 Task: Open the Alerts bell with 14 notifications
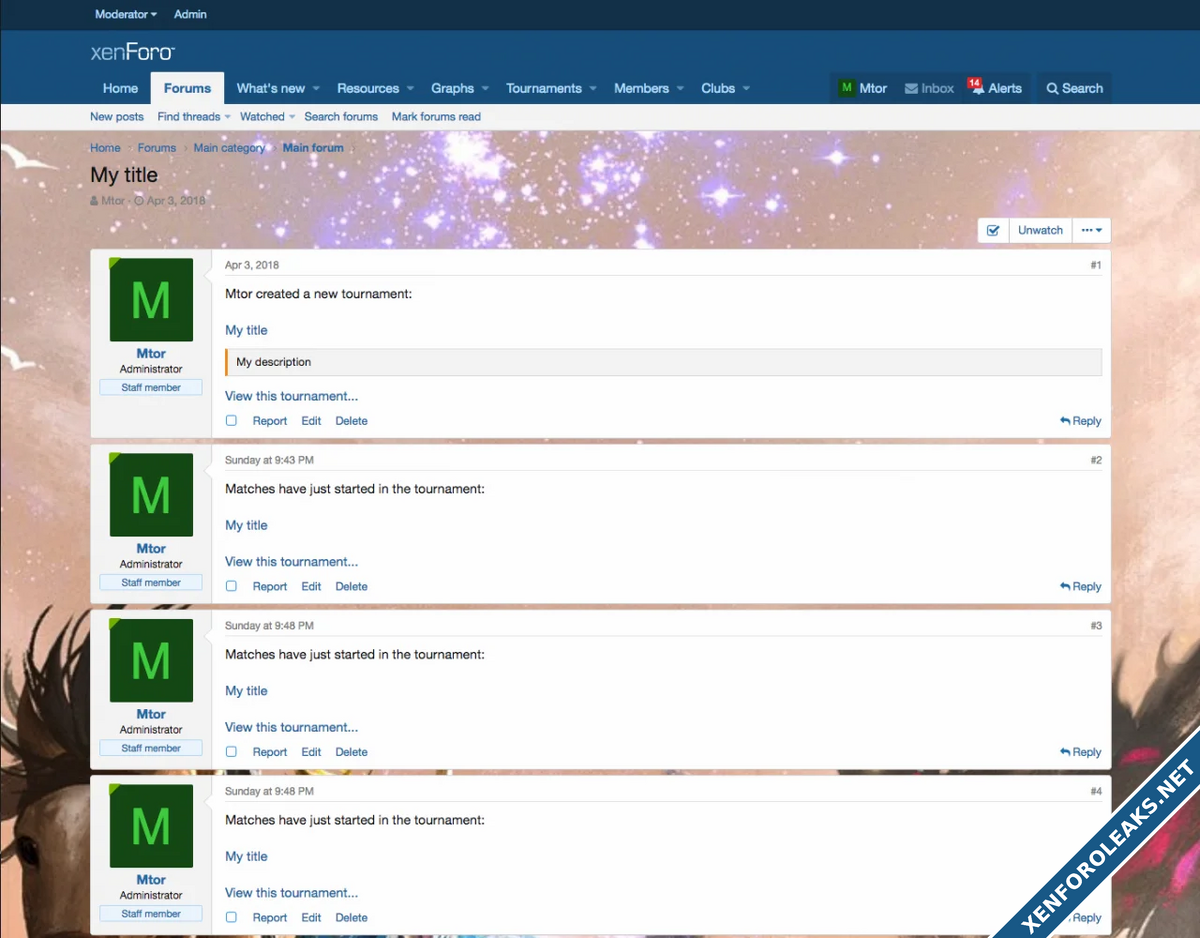[x=975, y=88]
